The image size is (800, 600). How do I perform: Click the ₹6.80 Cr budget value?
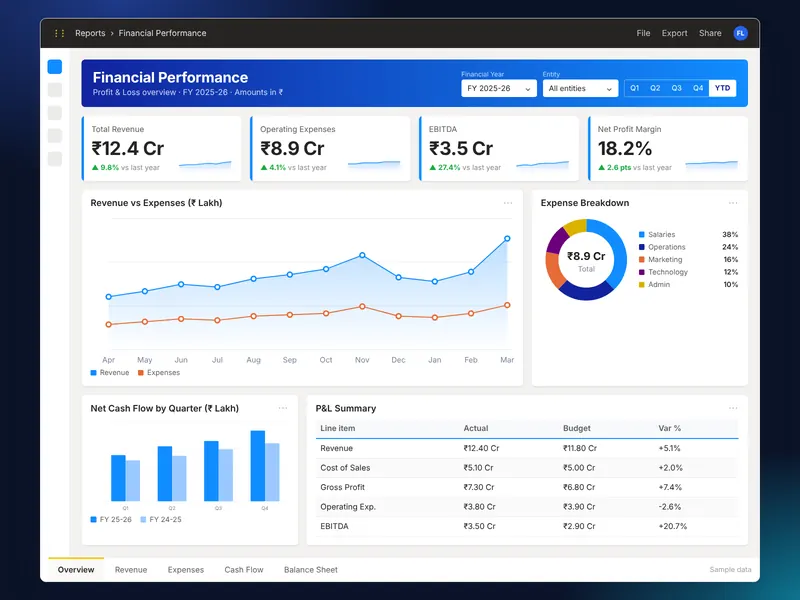pos(579,487)
